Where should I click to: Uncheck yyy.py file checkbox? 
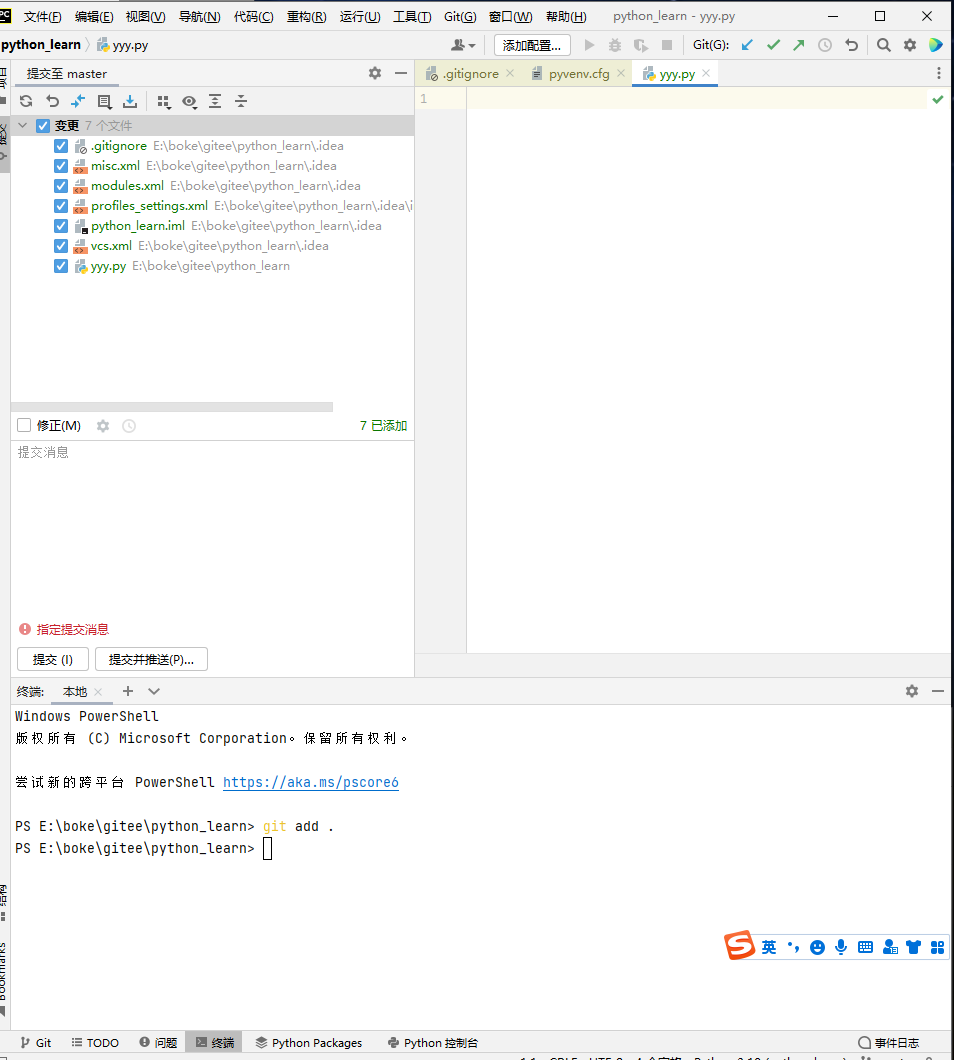(x=61, y=266)
